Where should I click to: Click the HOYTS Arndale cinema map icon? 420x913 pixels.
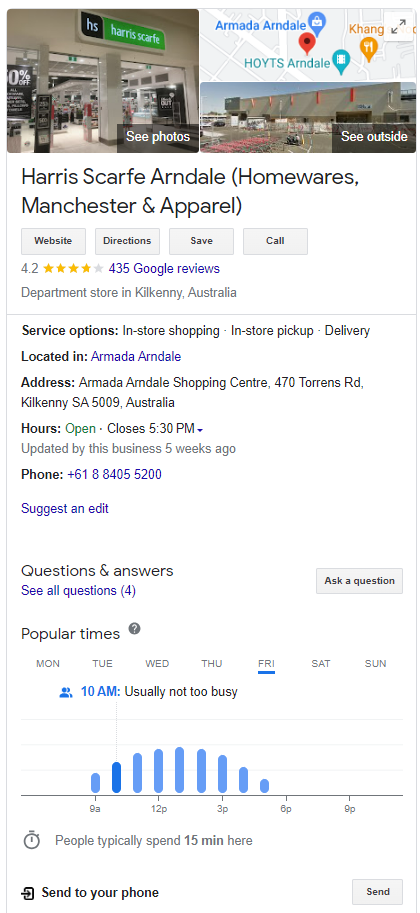tap(340, 61)
